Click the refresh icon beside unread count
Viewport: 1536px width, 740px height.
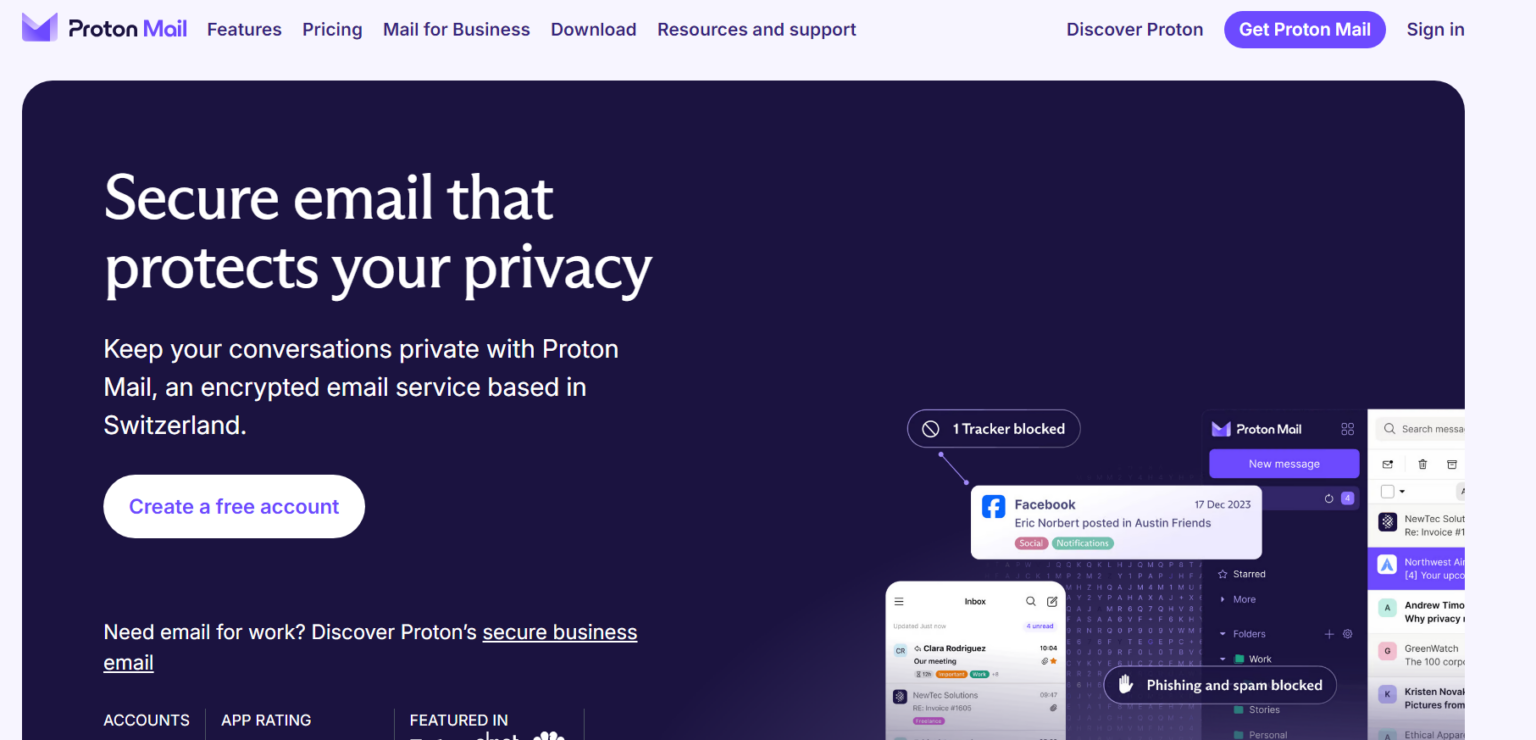[1329, 498]
